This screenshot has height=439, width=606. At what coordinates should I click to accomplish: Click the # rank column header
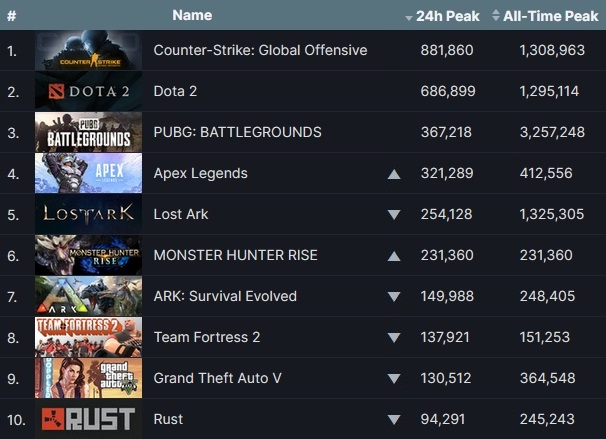pyautogui.click(x=11, y=15)
